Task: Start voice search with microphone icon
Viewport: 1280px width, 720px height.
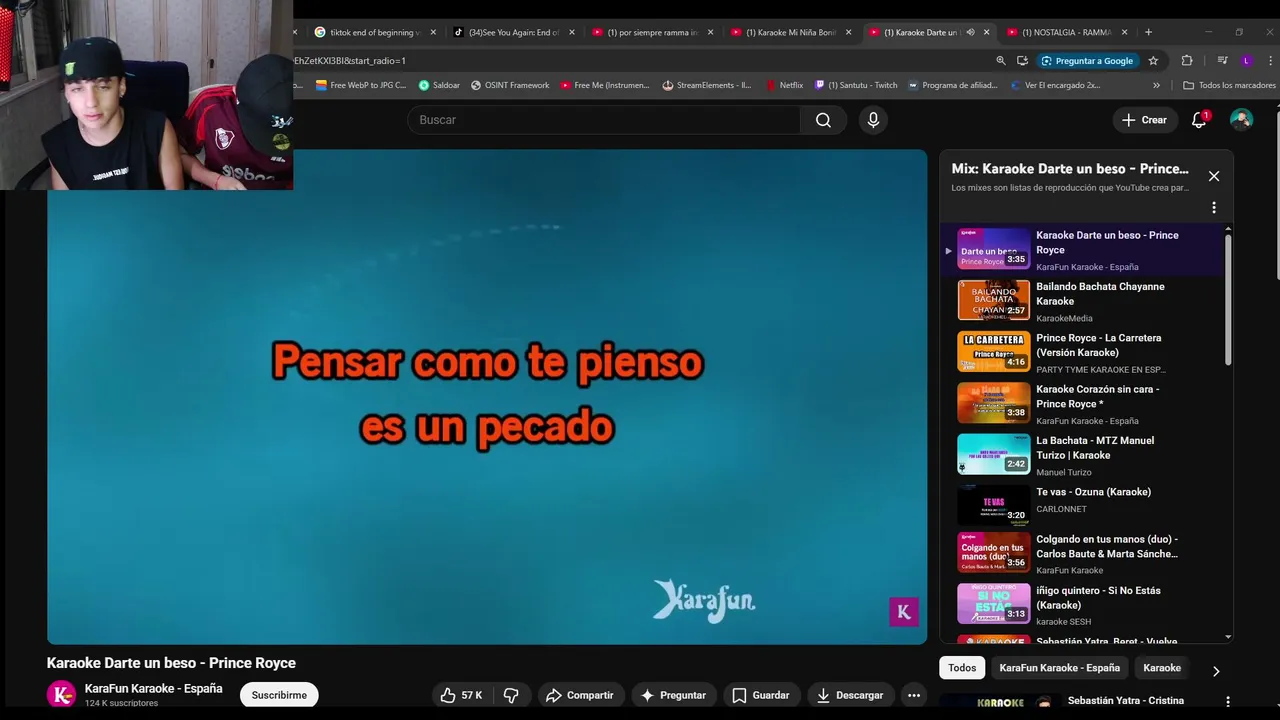Action: click(x=873, y=120)
